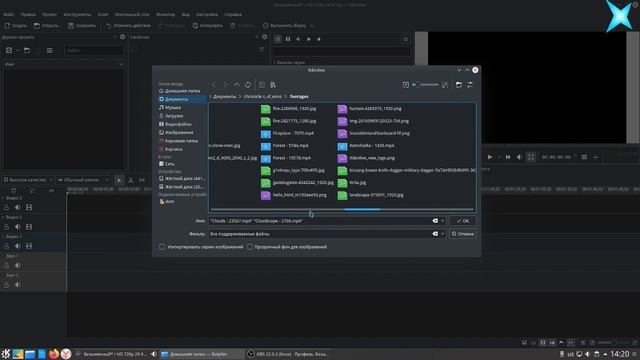The image size is (640, 360).
Task: Select file Krita.jpg
Action: (352, 182)
